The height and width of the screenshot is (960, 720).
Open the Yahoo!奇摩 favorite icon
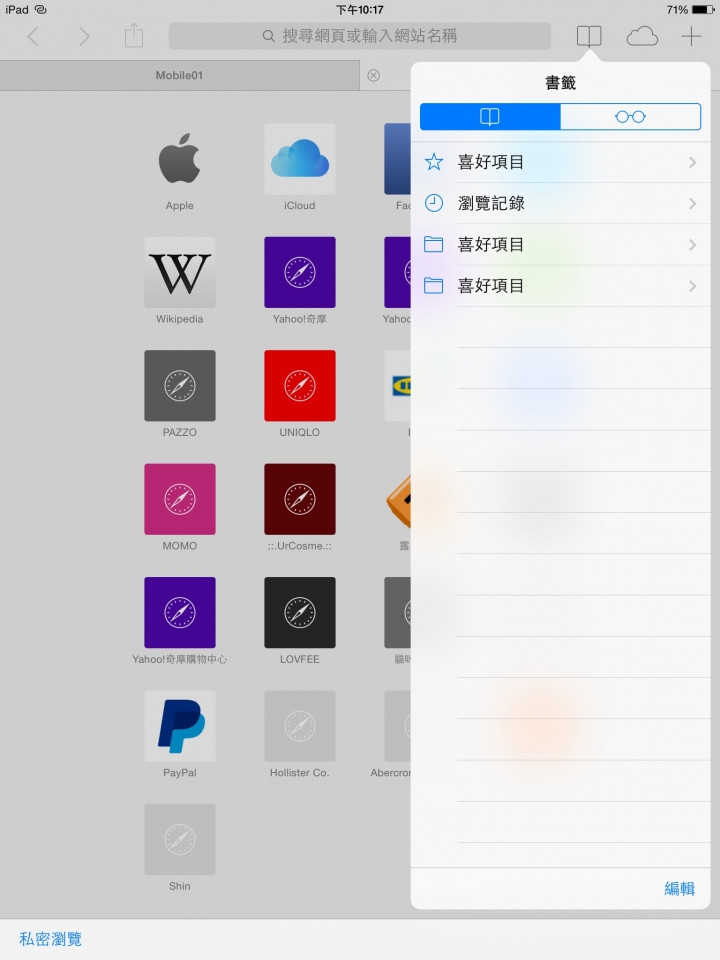tap(299, 272)
